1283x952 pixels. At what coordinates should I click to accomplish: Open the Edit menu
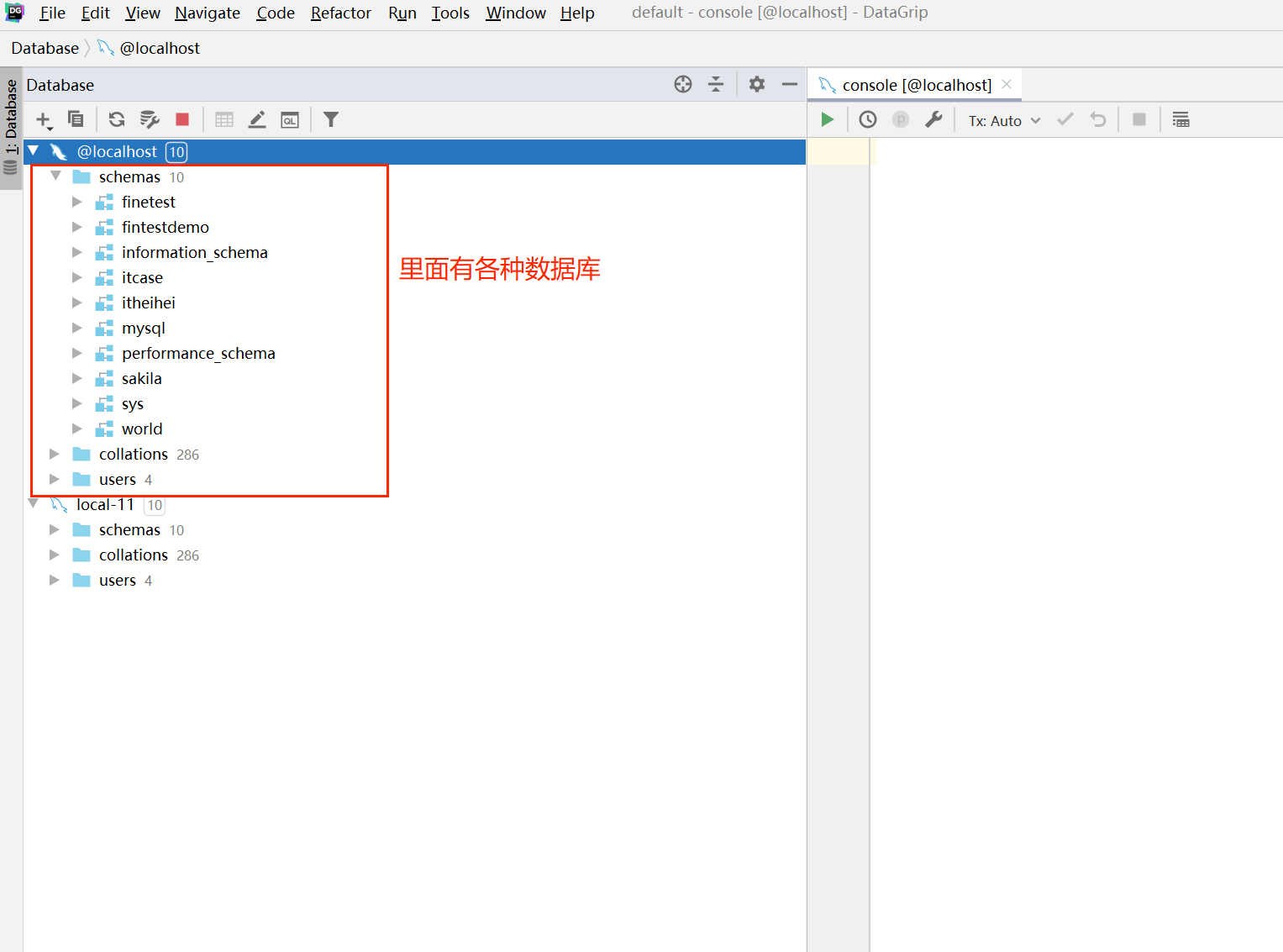click(x=96, y=13)
